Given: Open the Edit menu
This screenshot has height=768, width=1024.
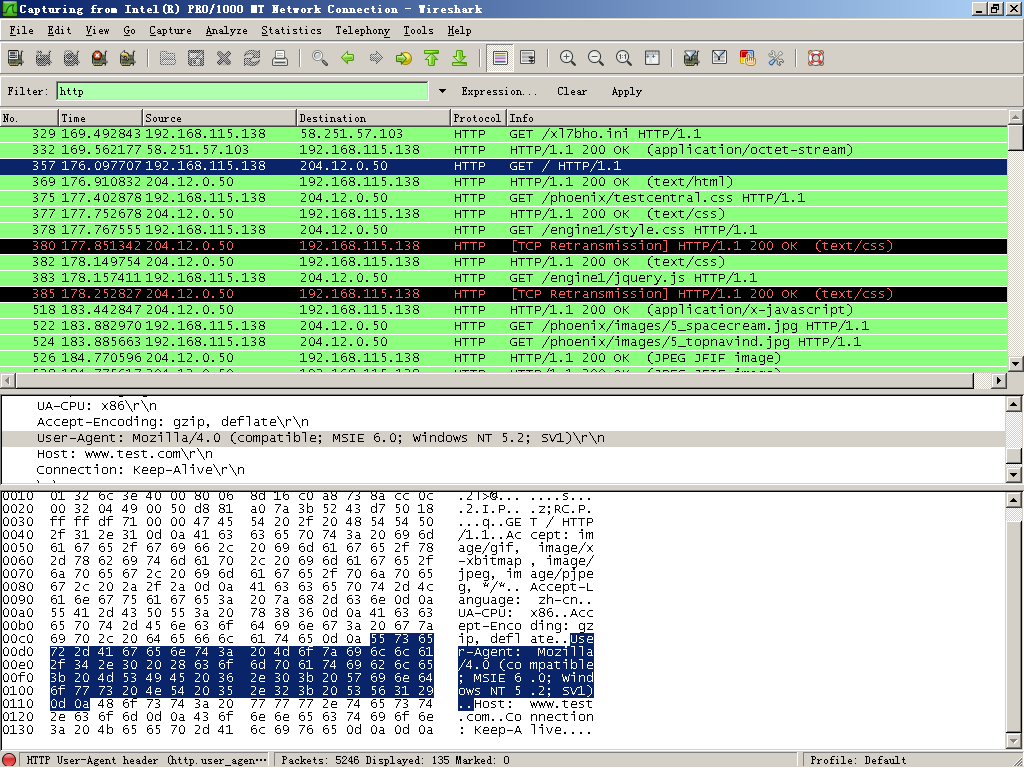Looking at the screenshot, I should 59,31.
